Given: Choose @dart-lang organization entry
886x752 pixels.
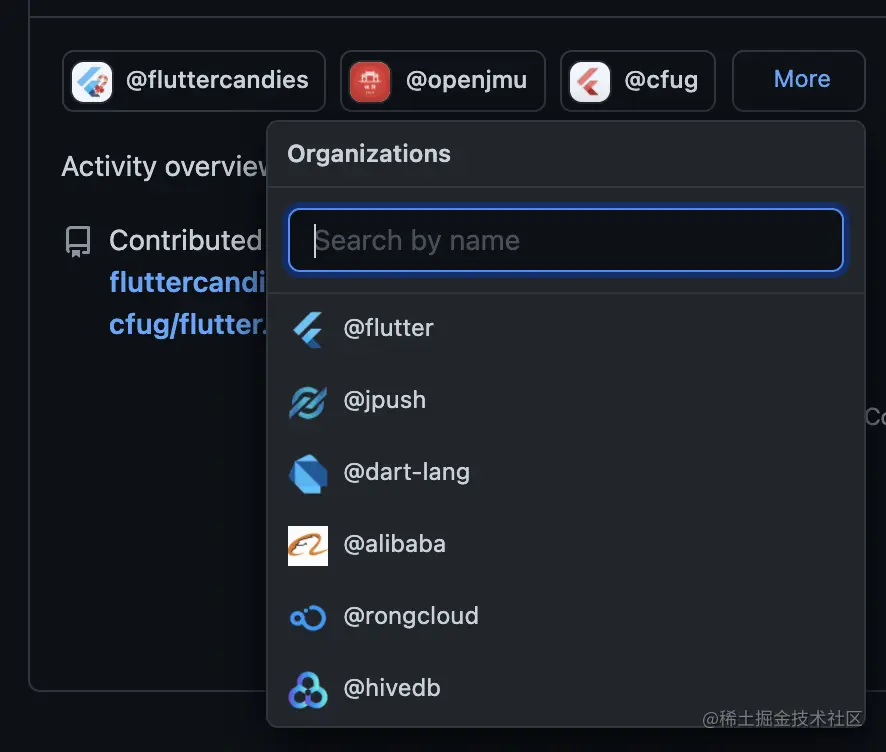Looking at the screenshot, I should [x=566, y=473].
